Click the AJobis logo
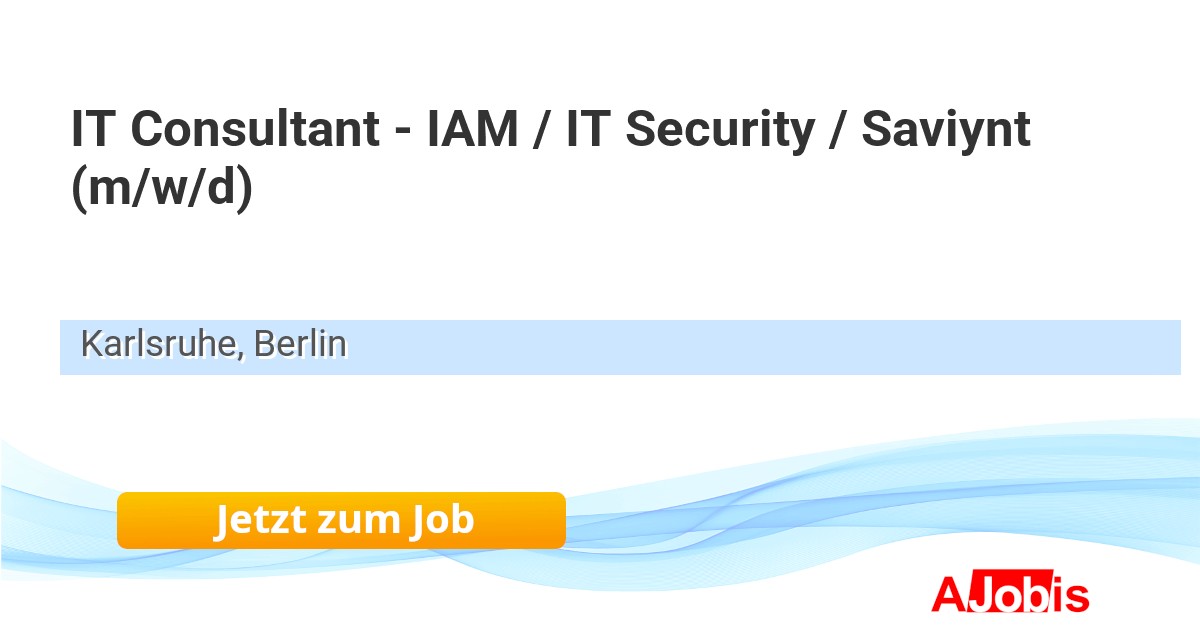 1010,594
